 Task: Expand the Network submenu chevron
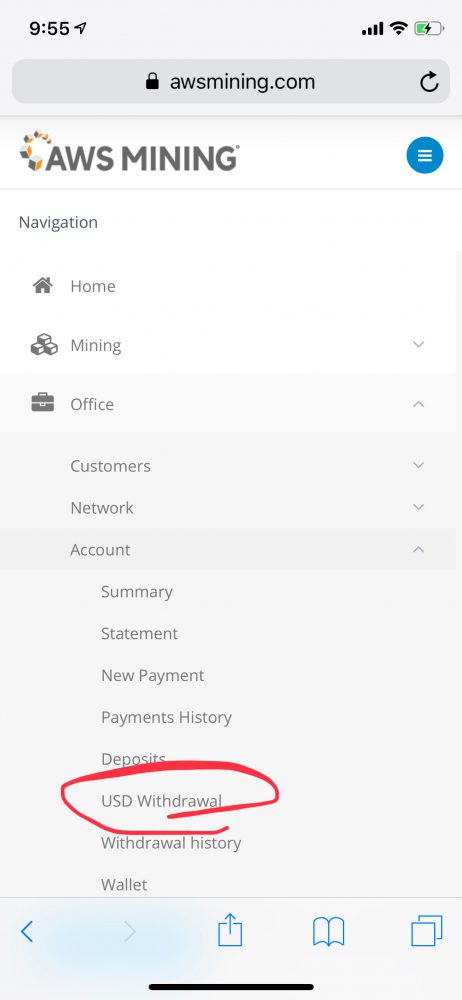tap(419, 507)
